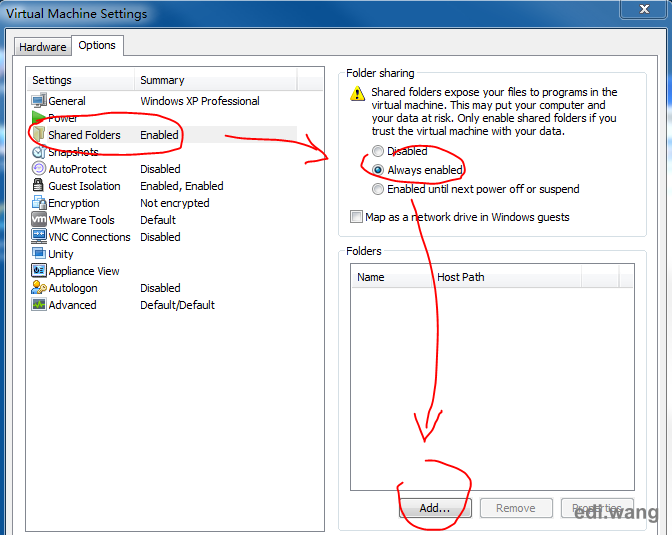The width and height of the screenshot is (672, 535).
Task: Click the yellow warning triangle icon
Action: (357, 93)
